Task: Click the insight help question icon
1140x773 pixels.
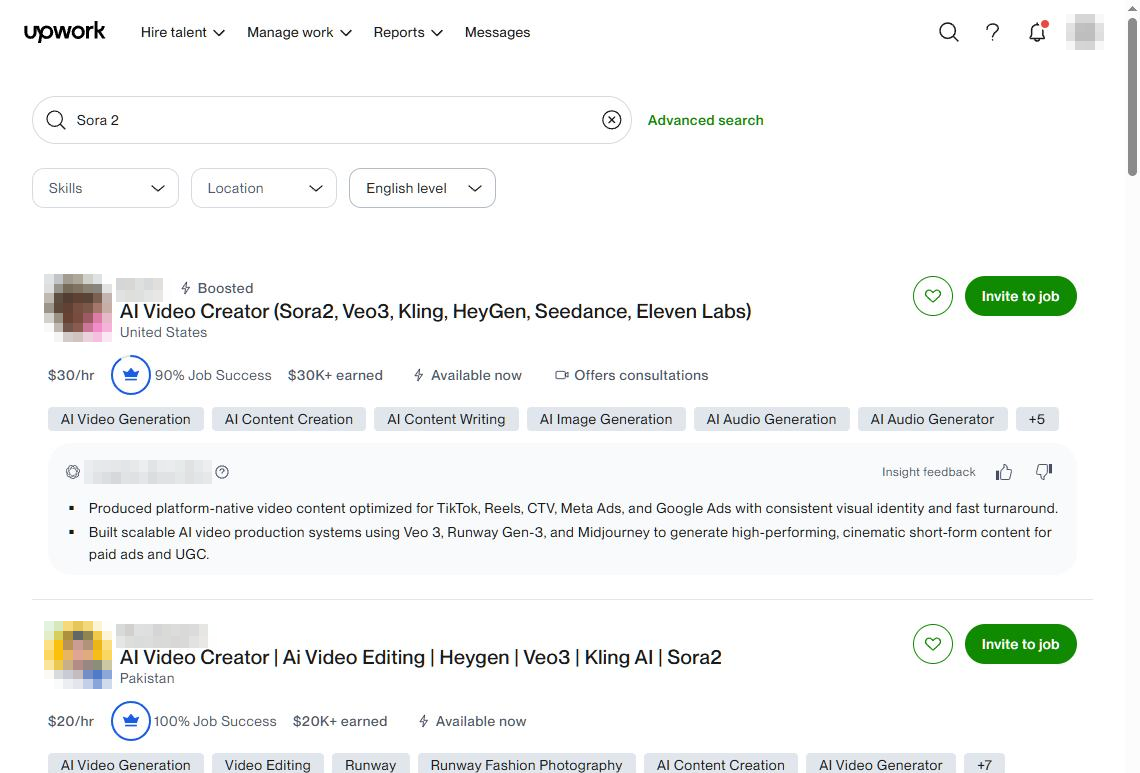Action: click(222, 472)
